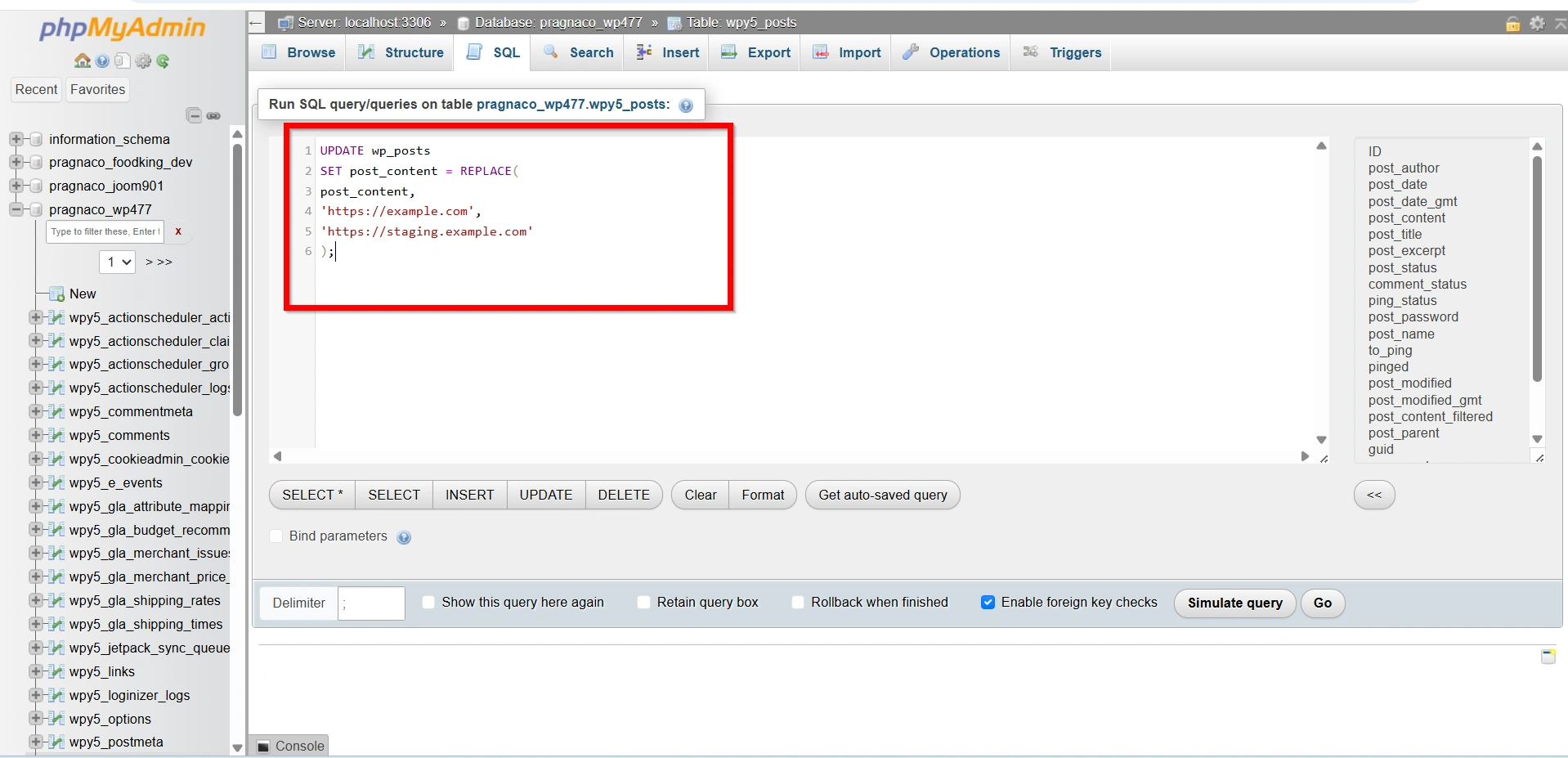Image resolution: width=1568 pixels, height=758 pixels.
Task: Open wpy5_options table icon in tree
Action: click(x=56, y=719)
